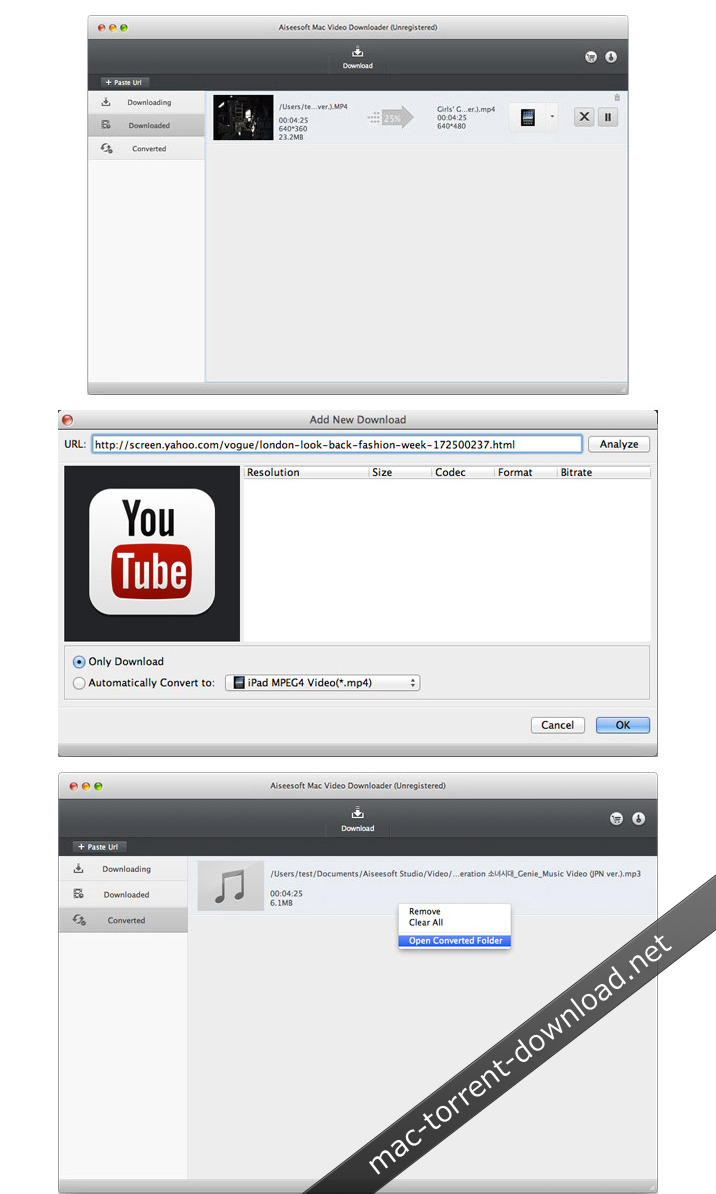Image resolution: width=716 pixels, height=1194 pixels.
Task: Click Download toolbar icon in the 25% conversion window
Action: pyautogui.click(x=357, y=57)
